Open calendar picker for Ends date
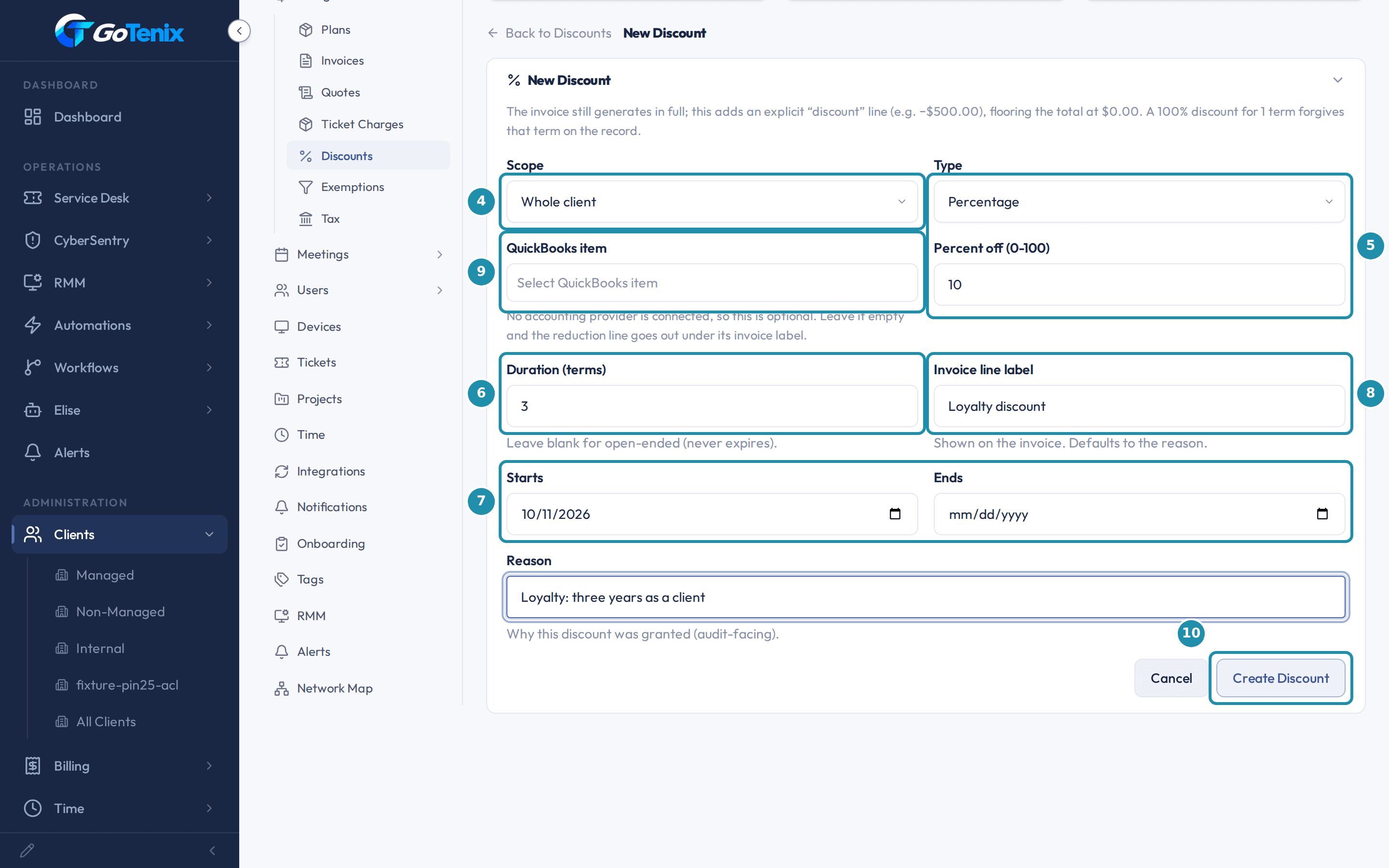Viewport: 1389px width, 868px height. pos(1322,514)
